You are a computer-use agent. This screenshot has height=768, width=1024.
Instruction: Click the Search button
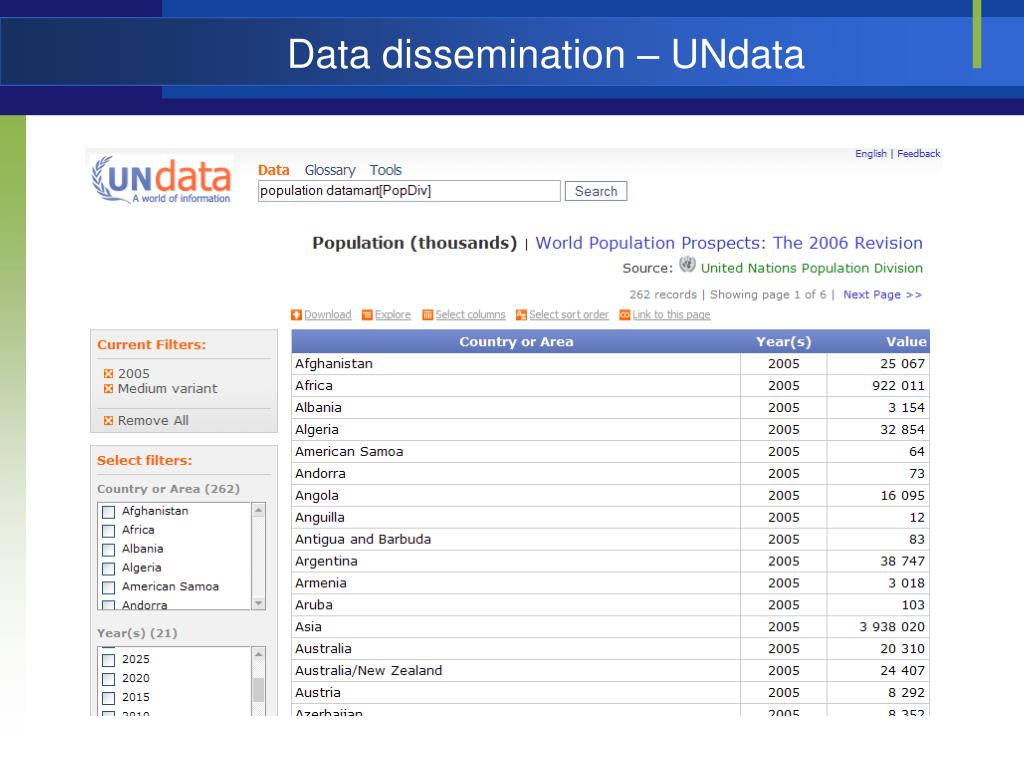[x=596, y=191]
